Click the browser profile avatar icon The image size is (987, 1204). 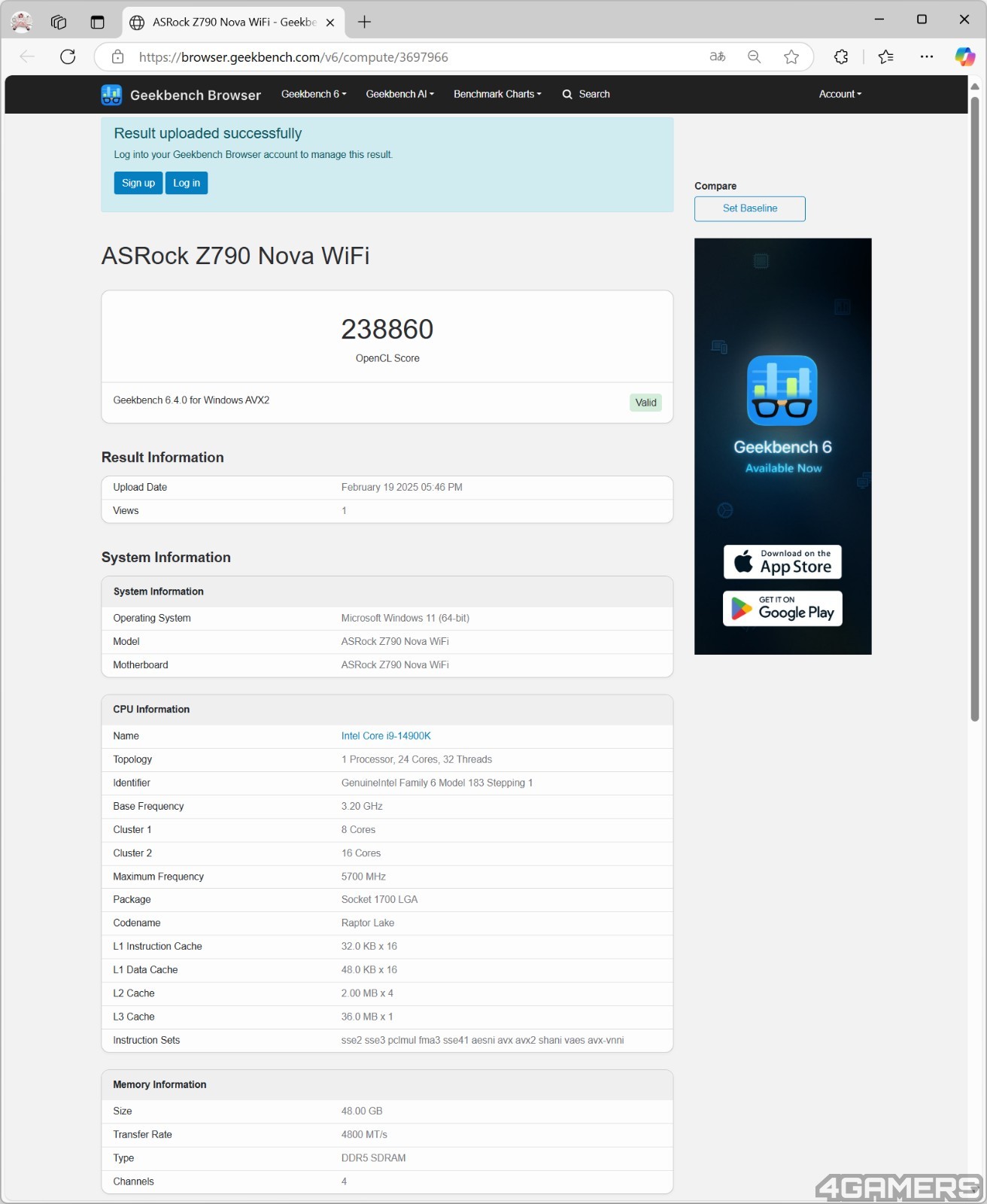[22, 22]
